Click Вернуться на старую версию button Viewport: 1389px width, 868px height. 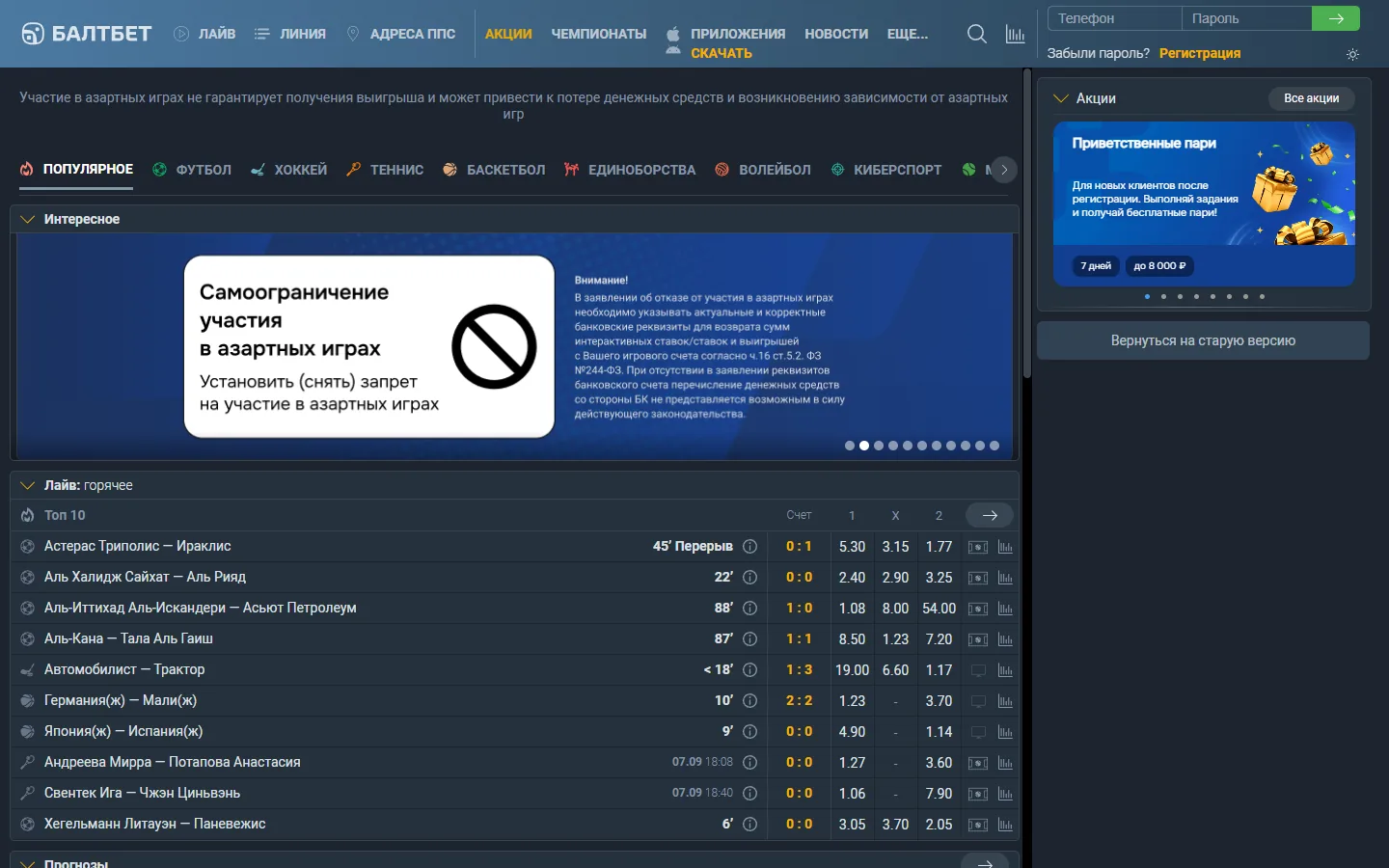pos(1203,340)
